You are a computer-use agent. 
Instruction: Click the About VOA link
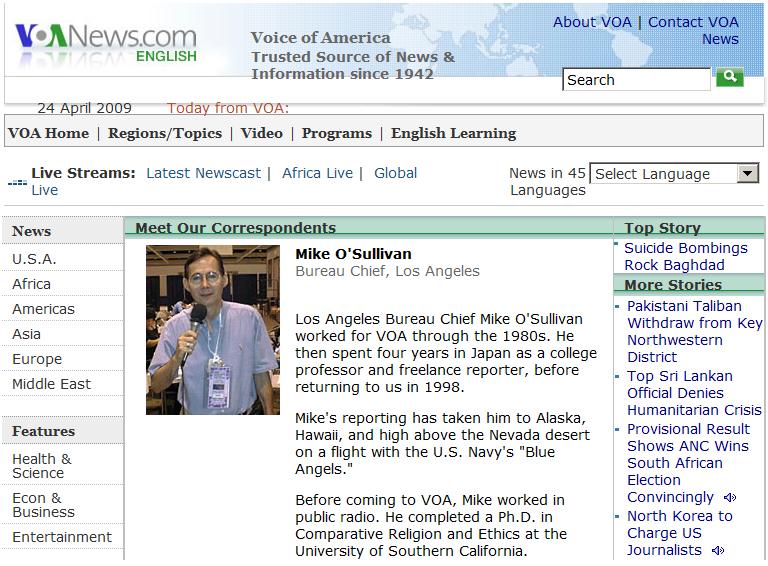[x=594, y=22]
